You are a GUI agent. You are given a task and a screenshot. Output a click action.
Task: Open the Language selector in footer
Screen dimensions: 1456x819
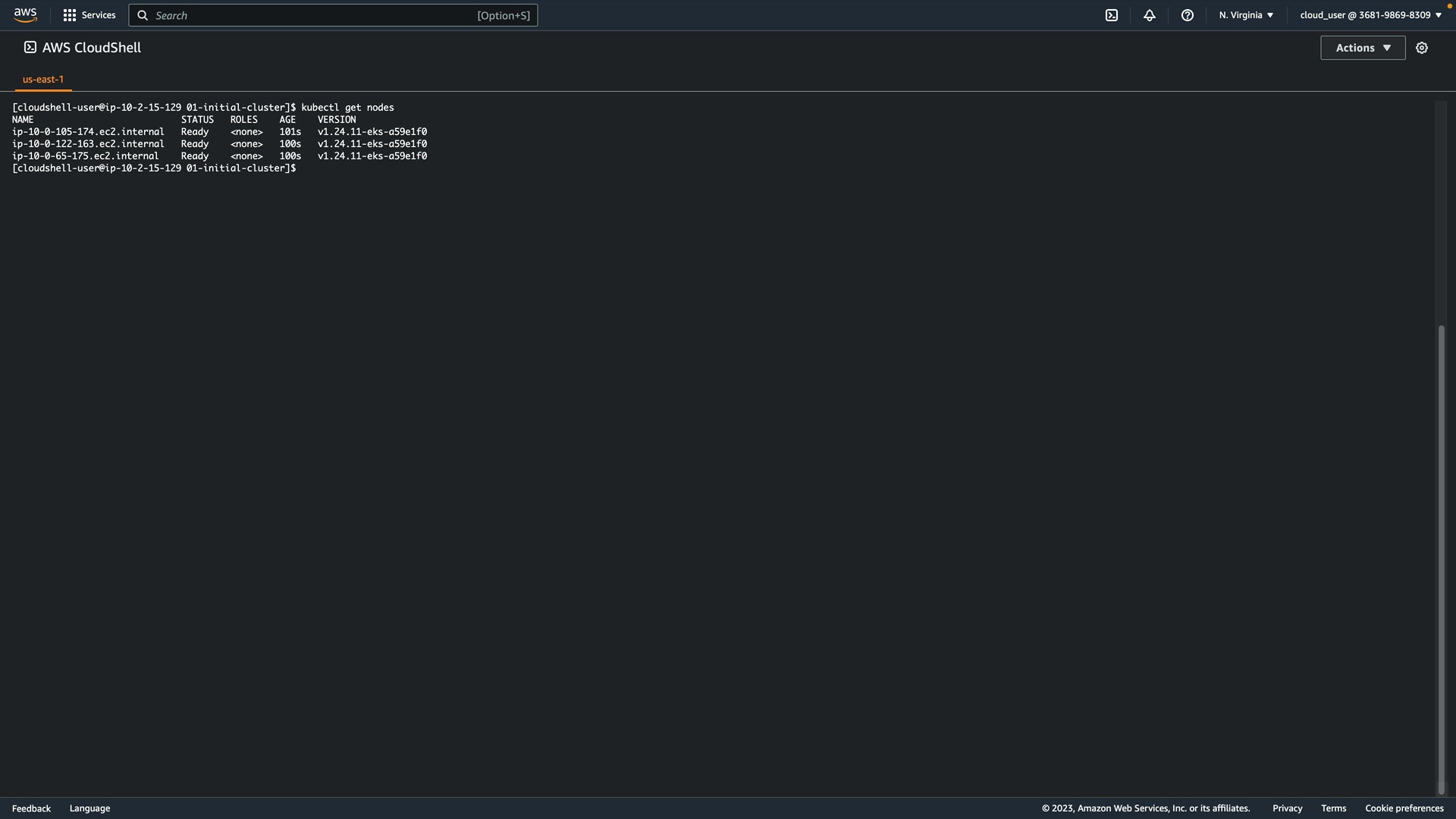89,808
